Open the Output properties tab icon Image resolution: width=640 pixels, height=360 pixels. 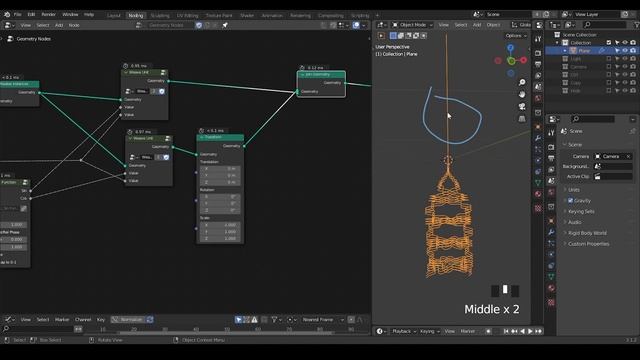[x=551, y=158]
